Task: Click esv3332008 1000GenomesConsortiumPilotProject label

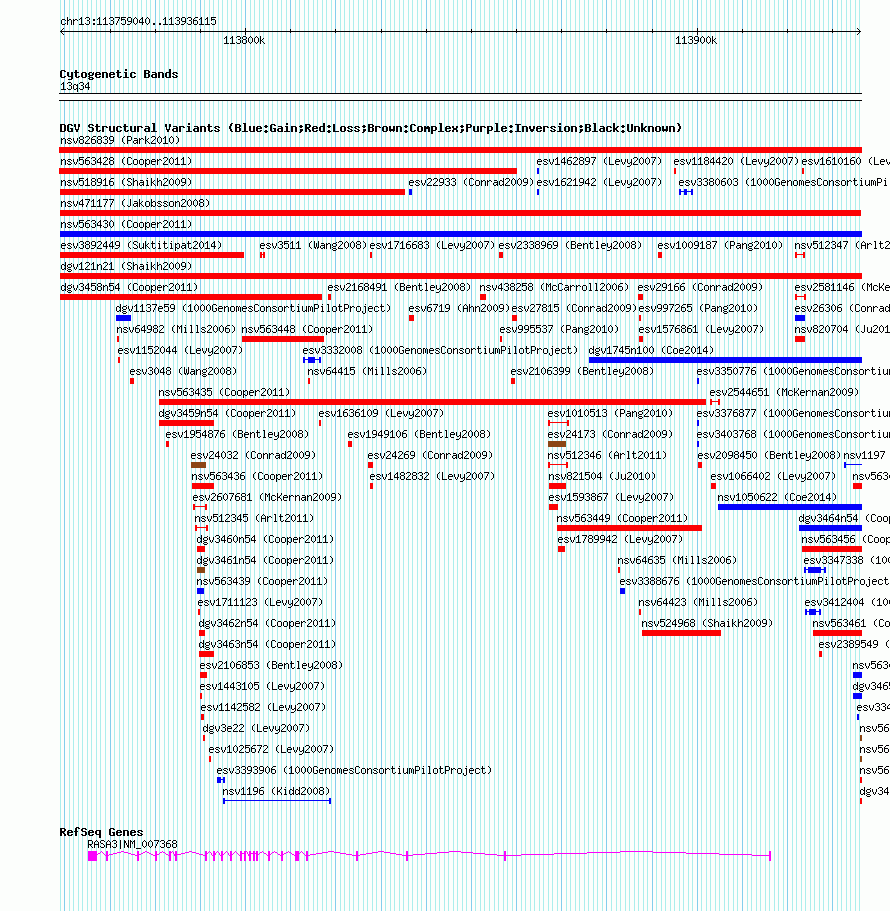Action: 440,350
